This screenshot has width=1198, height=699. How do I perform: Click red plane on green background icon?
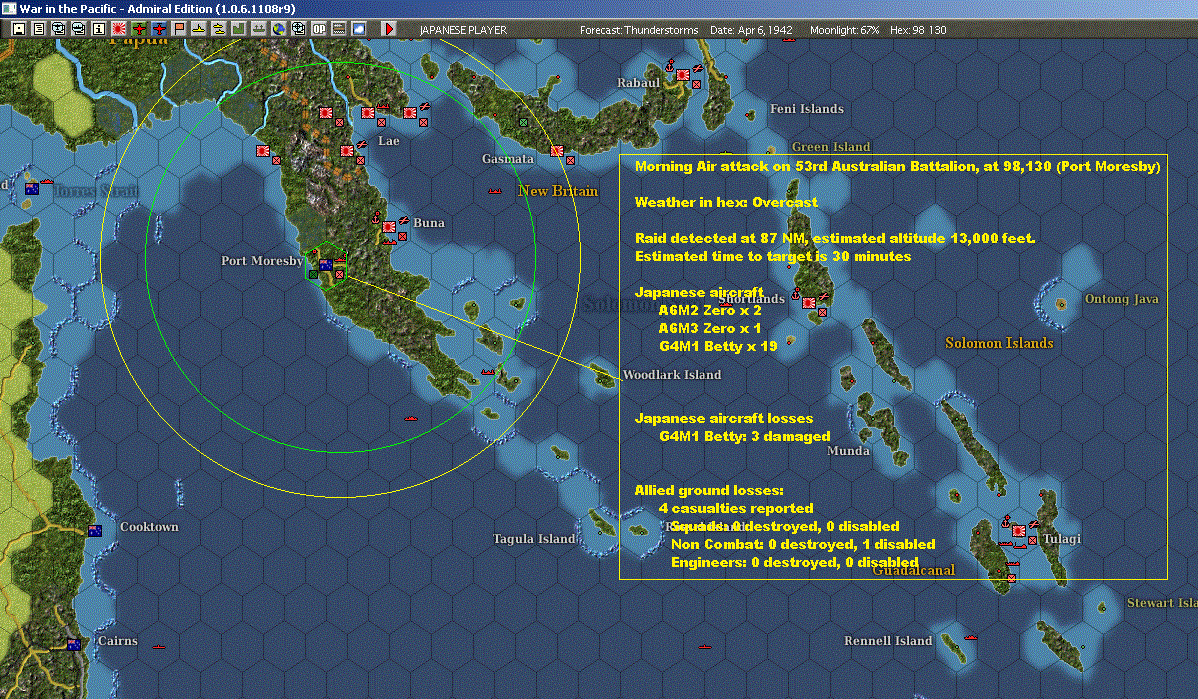tap(138, 29)
